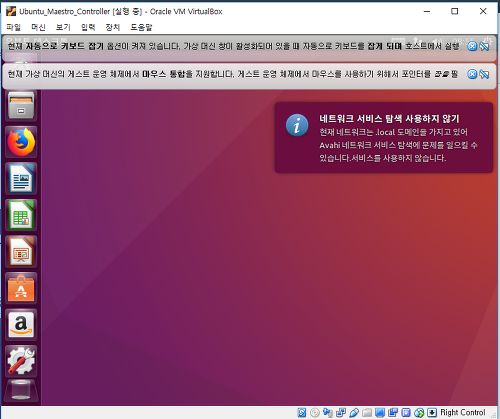Viewport: 500px width, 419px height.
Task: Click display status bar icon
Action: click(380, 413)
